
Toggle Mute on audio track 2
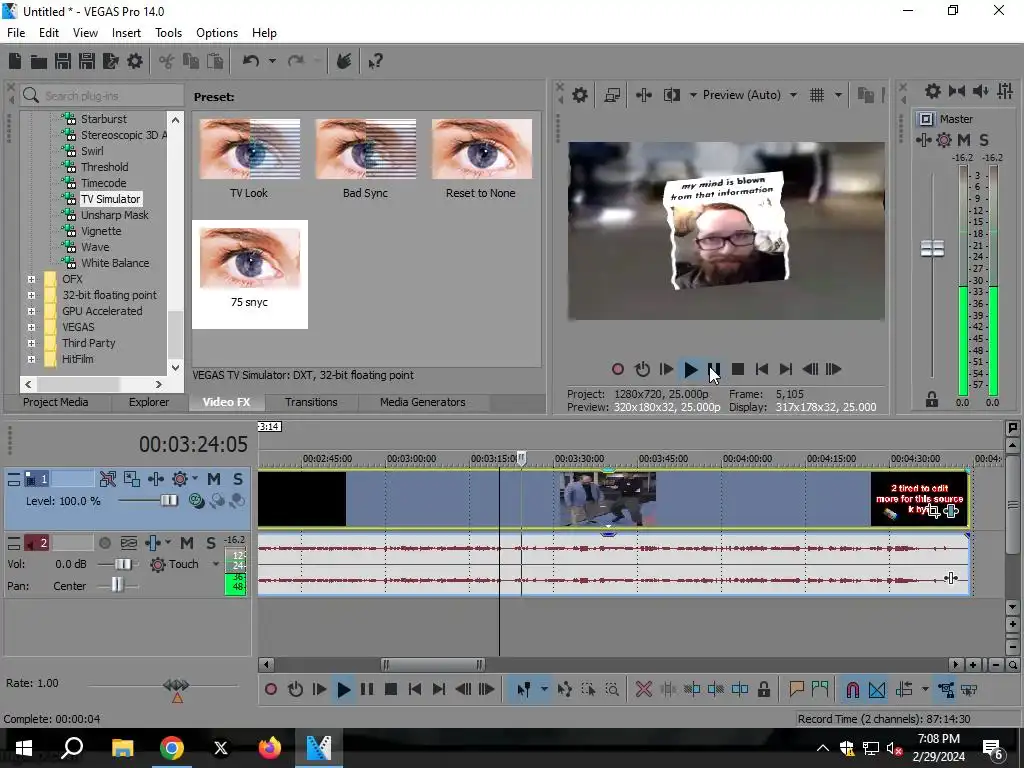pos(187,543)
